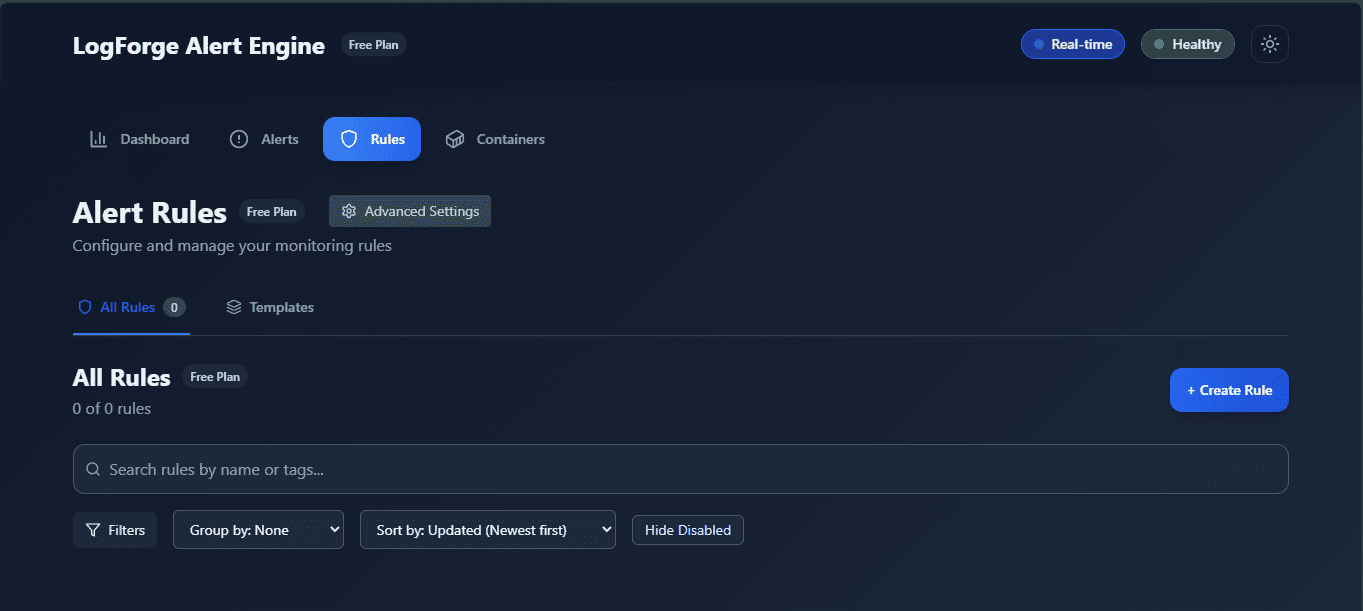
Task: Select the Dashboard bar chart icon
Action: (98, 138)
